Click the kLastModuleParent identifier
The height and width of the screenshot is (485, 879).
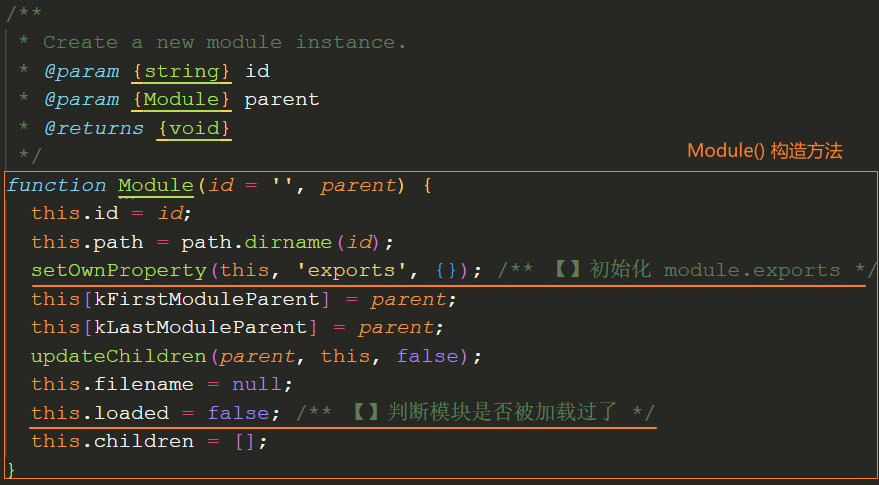(200, 327)
